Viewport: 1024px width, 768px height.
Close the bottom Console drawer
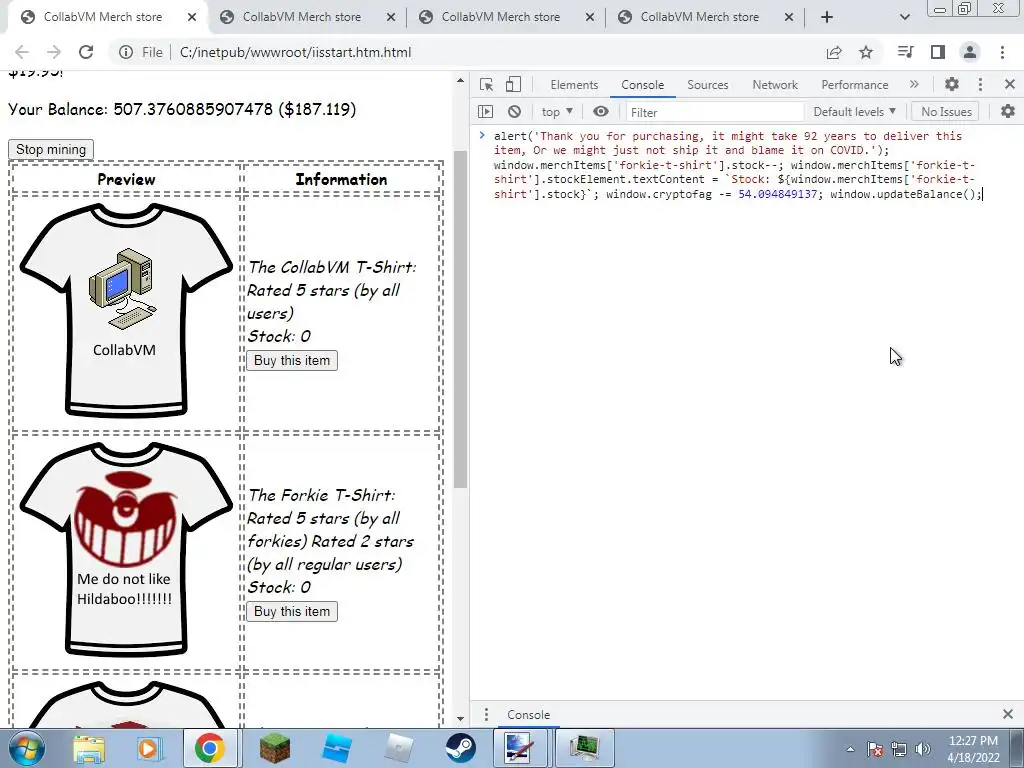click(1008, 714)
